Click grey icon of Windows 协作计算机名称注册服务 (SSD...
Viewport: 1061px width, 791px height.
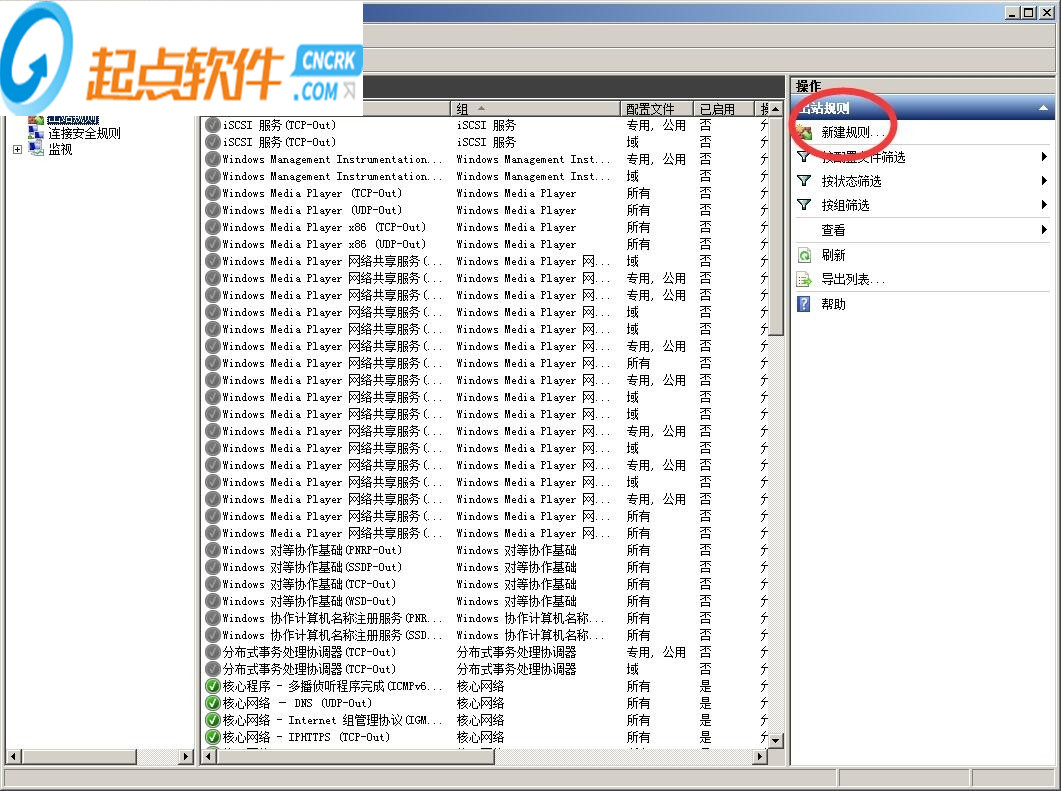click(212, 635)
